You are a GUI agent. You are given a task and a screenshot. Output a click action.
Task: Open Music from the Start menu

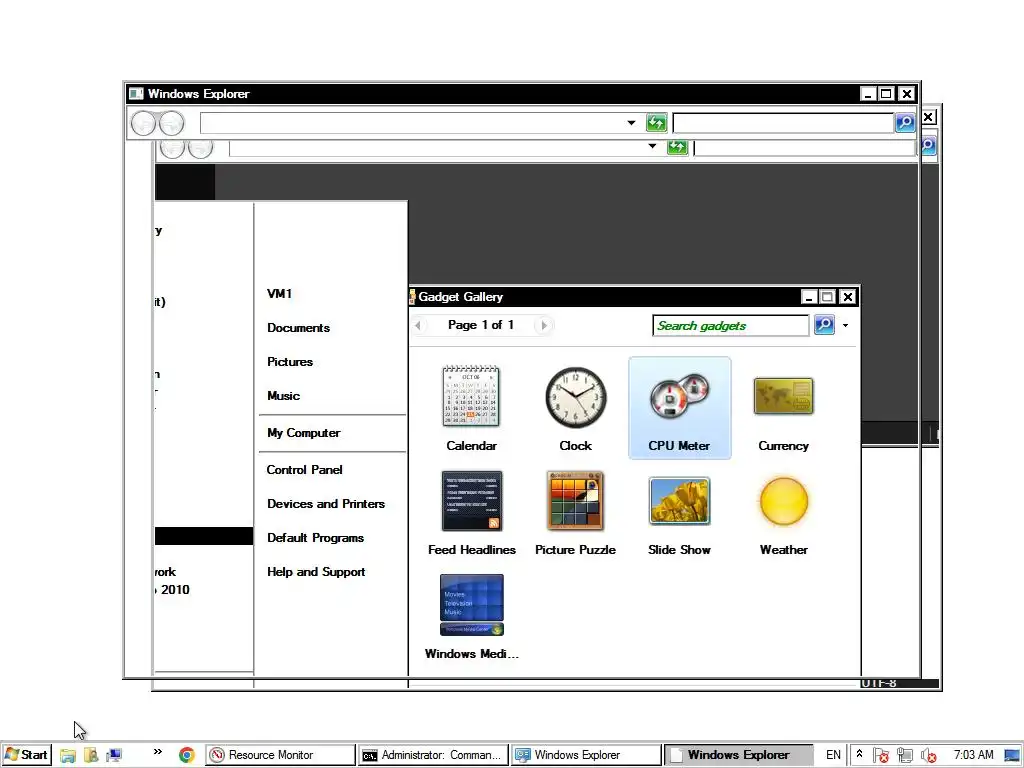pyautogui.click(x=283, y=396)
